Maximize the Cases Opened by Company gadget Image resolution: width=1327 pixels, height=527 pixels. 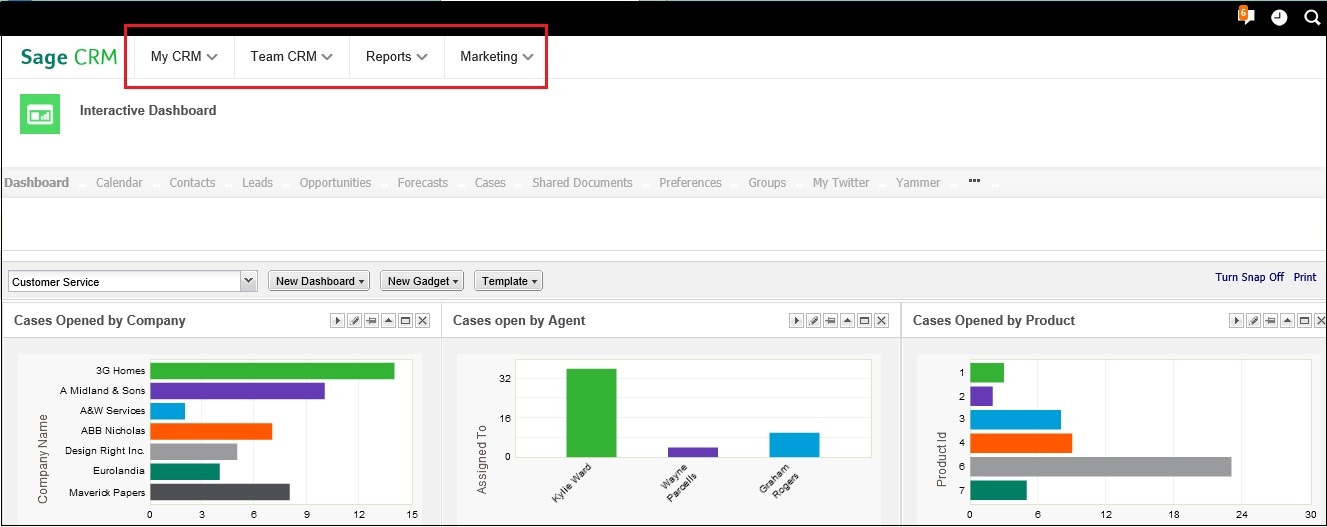(x=405, y=321)
